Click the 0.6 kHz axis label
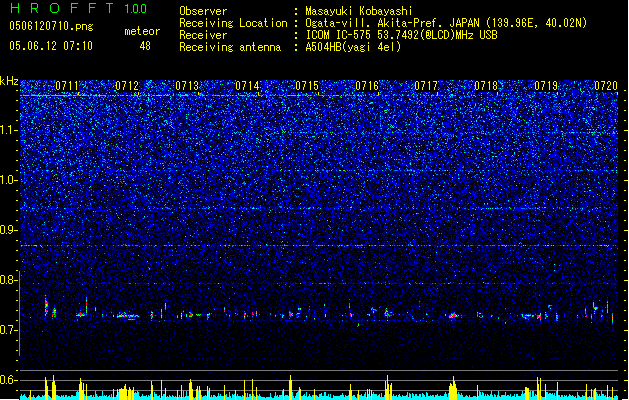This screenshot has height=400, width=629. (9, 380)
